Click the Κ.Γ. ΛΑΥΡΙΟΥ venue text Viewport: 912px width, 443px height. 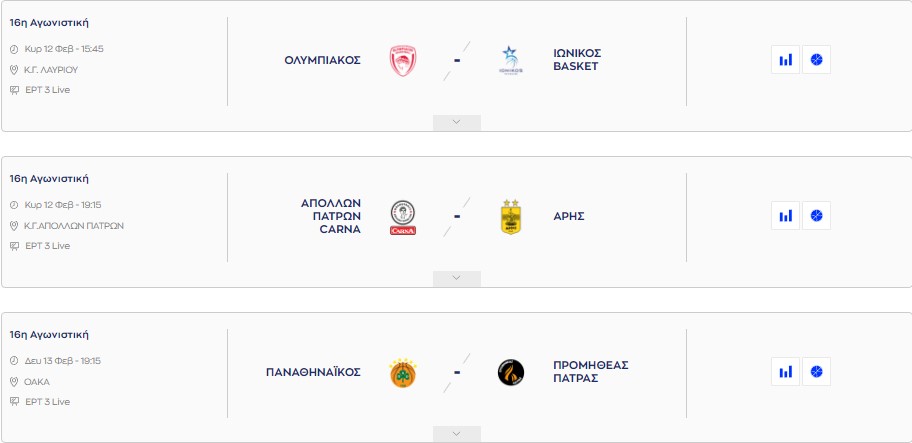tap(51, 70)
